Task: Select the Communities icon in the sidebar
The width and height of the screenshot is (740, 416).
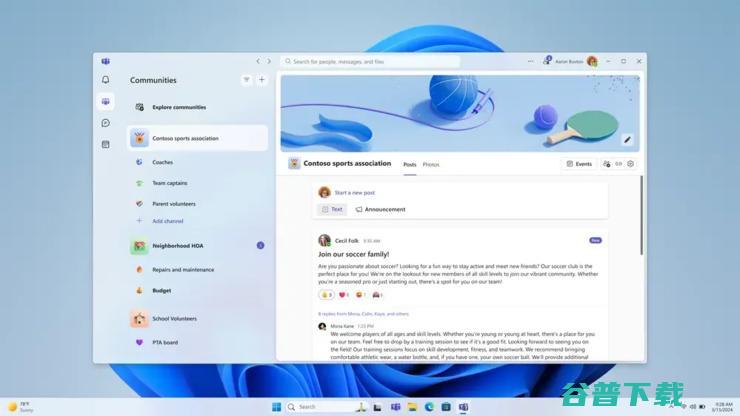Action: point(106,102)
